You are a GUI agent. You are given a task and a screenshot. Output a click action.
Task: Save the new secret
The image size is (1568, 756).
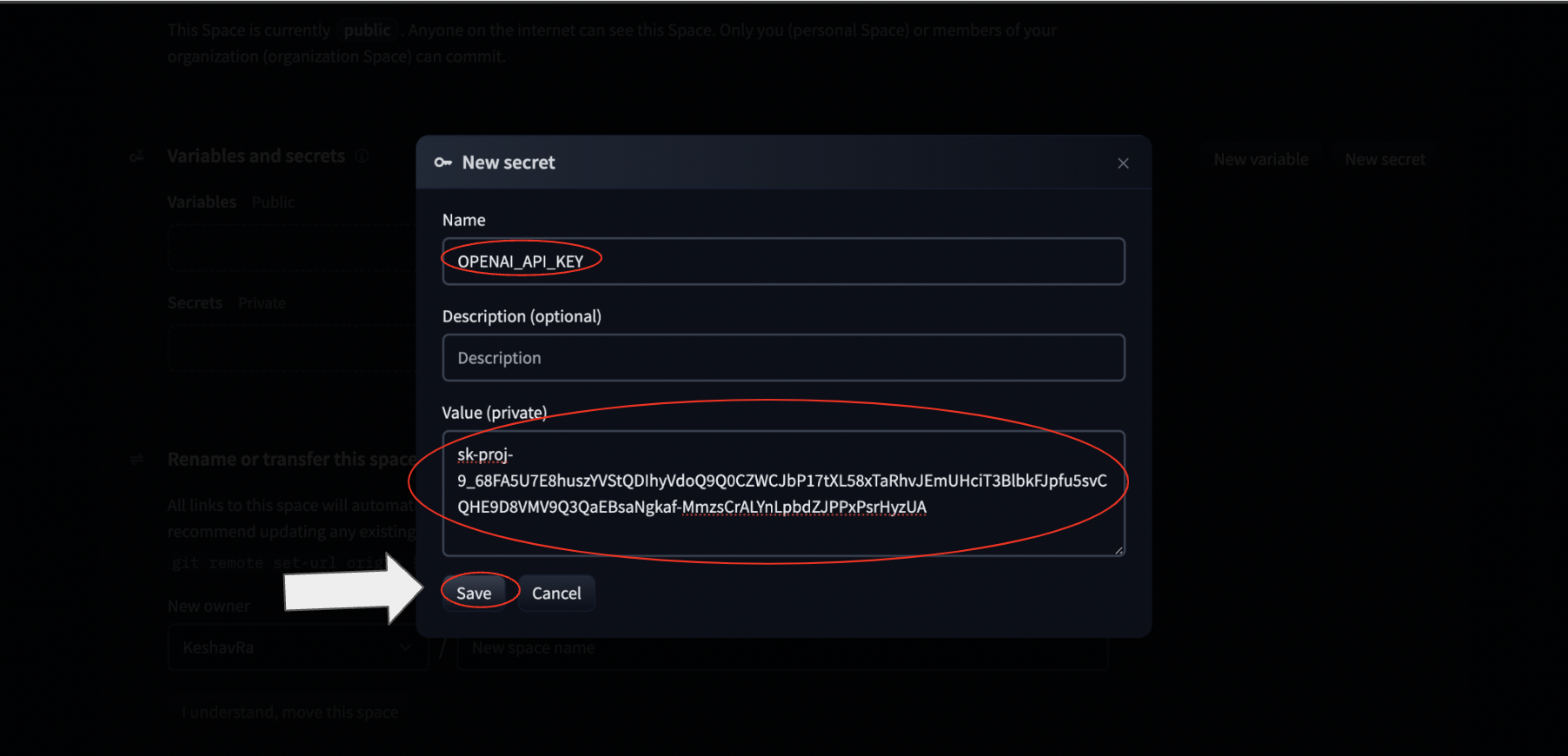(x=474, y=594)
